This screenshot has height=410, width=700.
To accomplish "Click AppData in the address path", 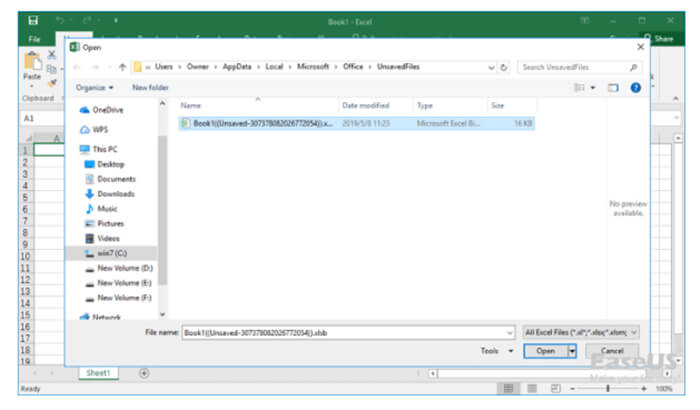I will pyautogui.click(x=237, y=67).
